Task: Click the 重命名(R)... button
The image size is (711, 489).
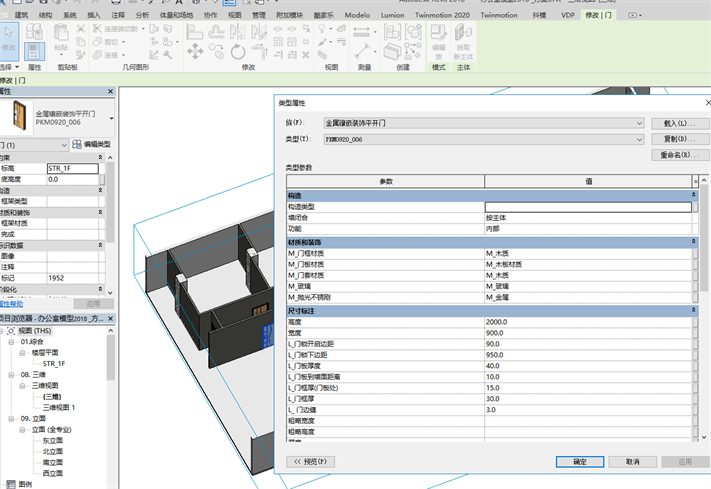Action: coord(680,155)
